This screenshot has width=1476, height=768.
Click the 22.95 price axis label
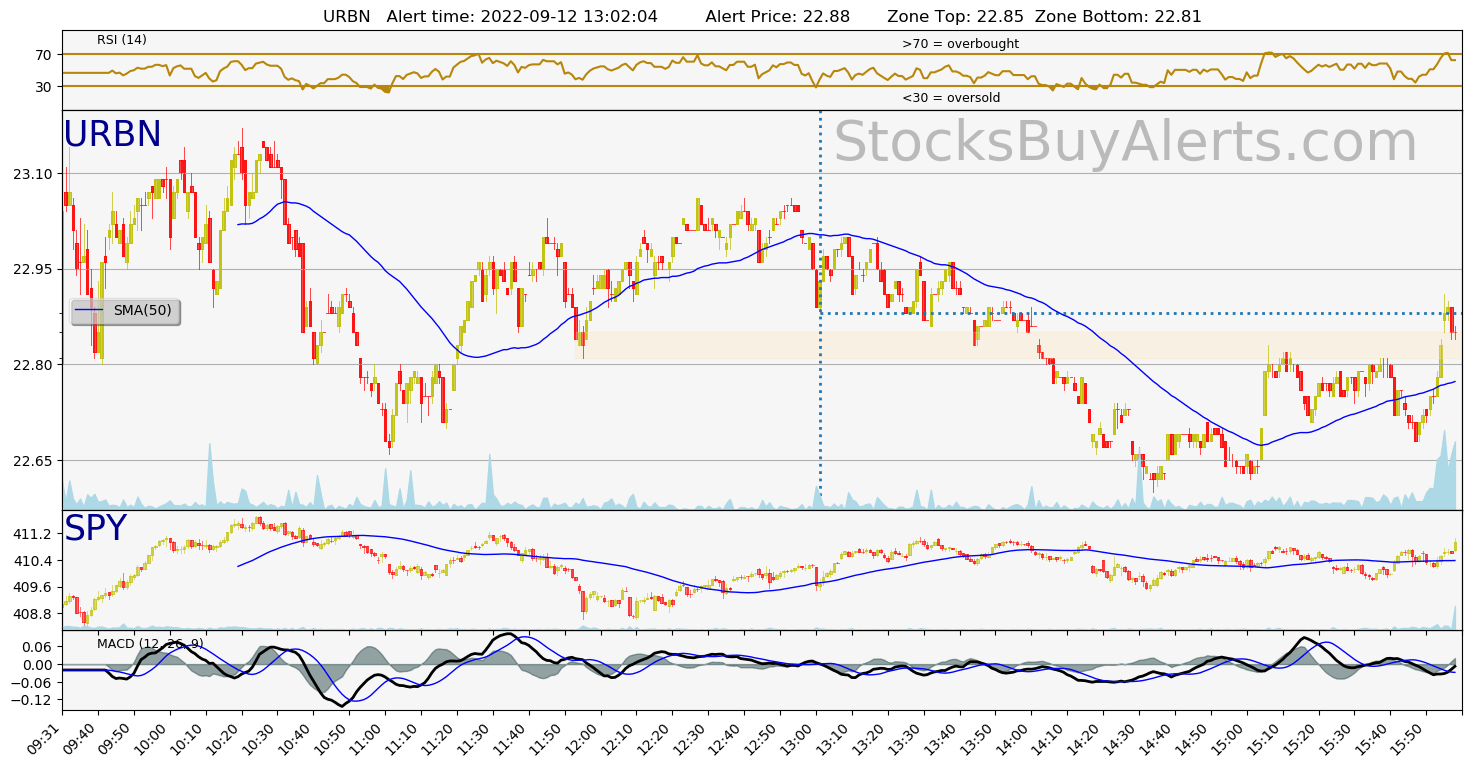click(x=32, y=269)
